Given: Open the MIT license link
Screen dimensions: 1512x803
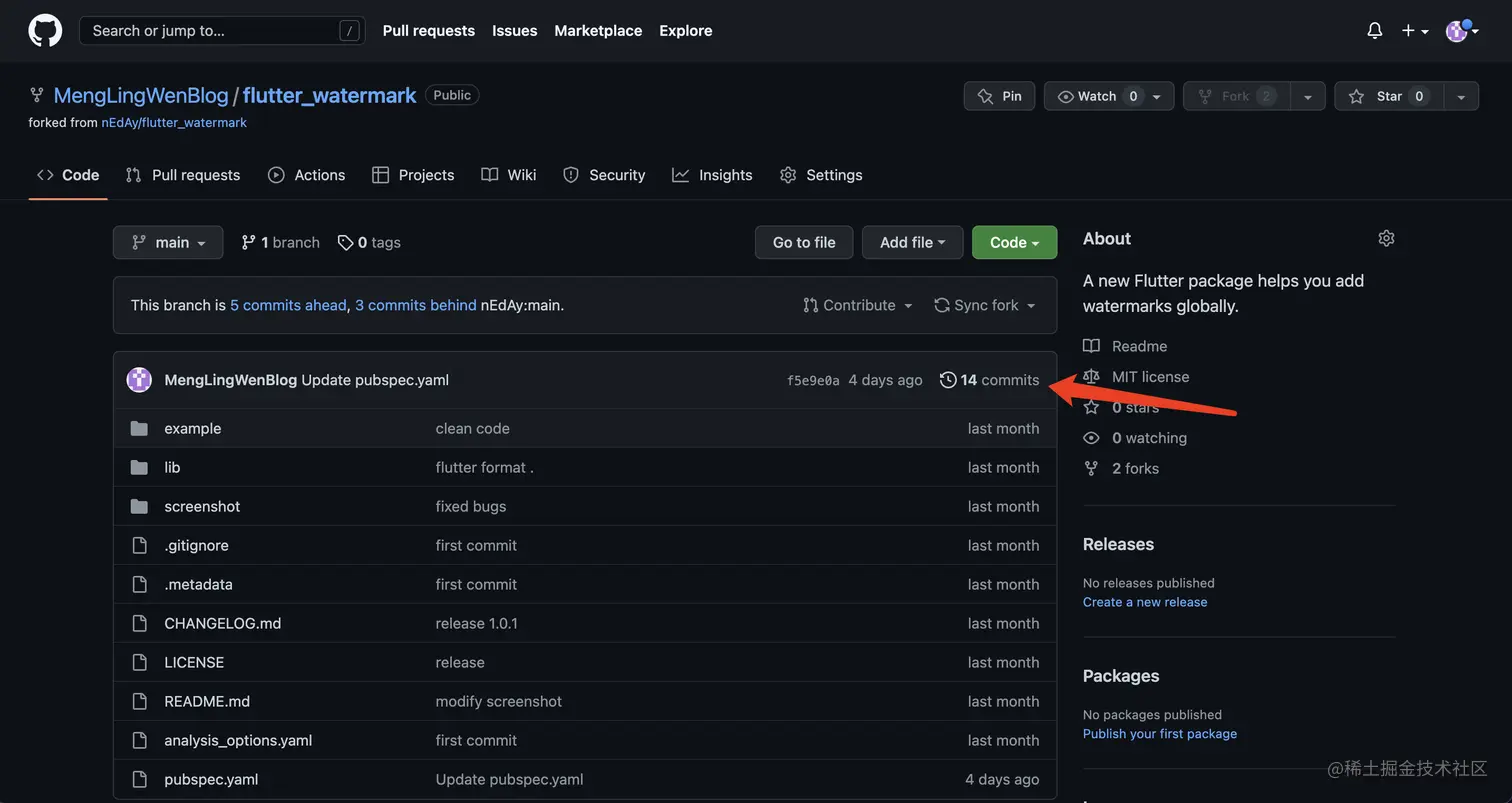Looking at the screenshot, I should coord(1137,377).
